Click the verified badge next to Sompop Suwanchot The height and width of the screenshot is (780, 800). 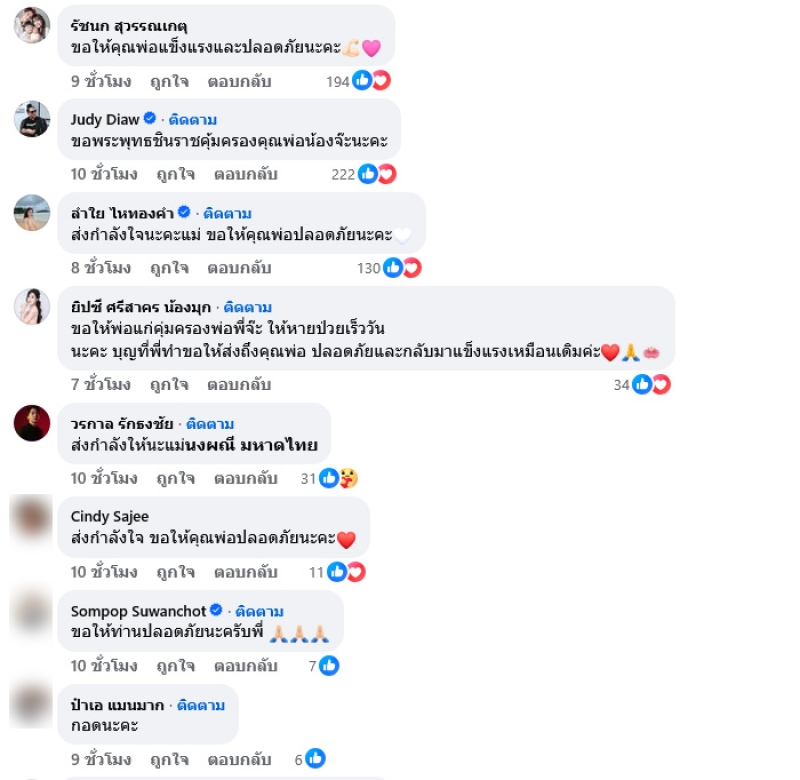216,610
